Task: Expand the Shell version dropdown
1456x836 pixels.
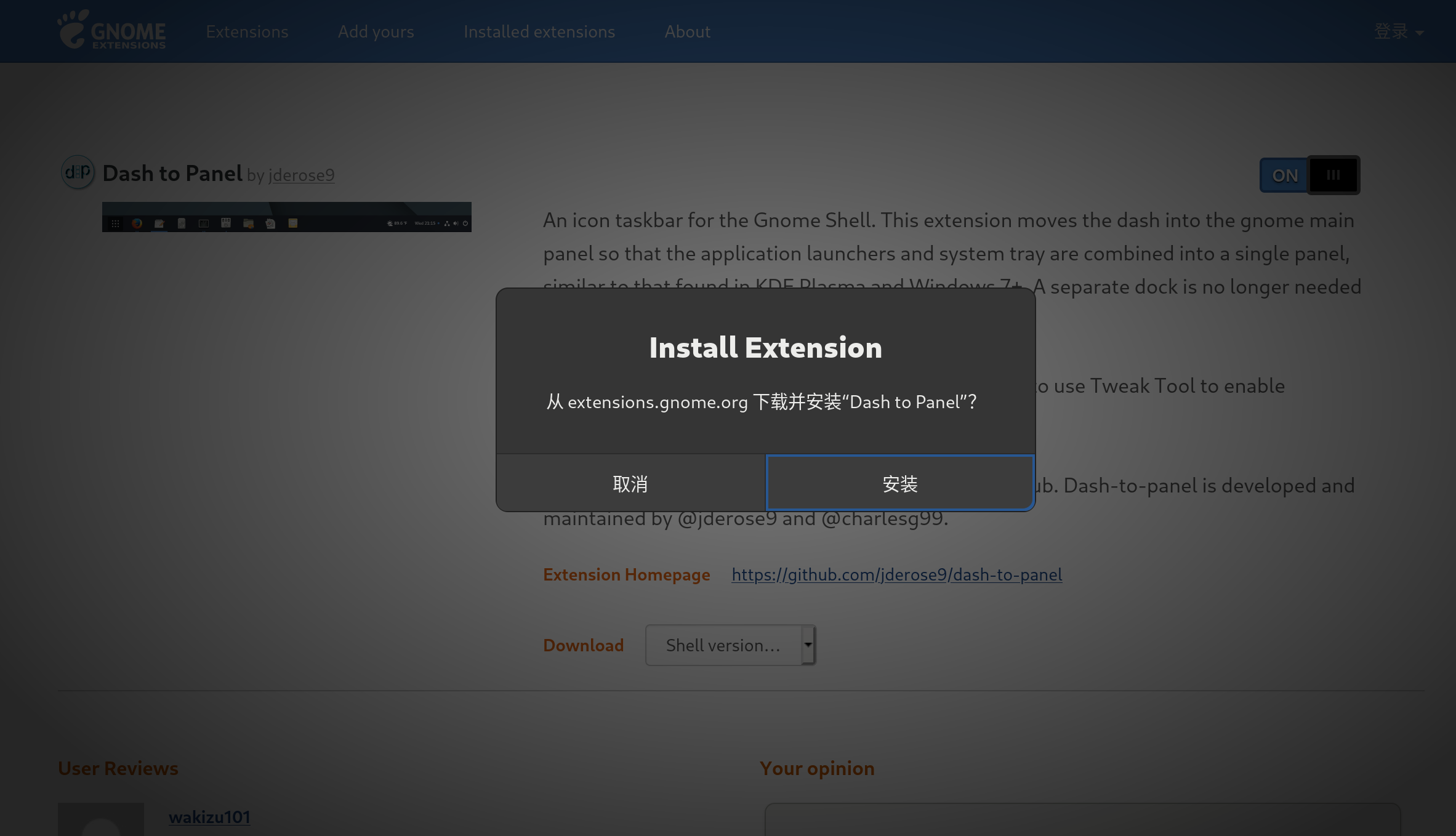Action: [731, 645]
